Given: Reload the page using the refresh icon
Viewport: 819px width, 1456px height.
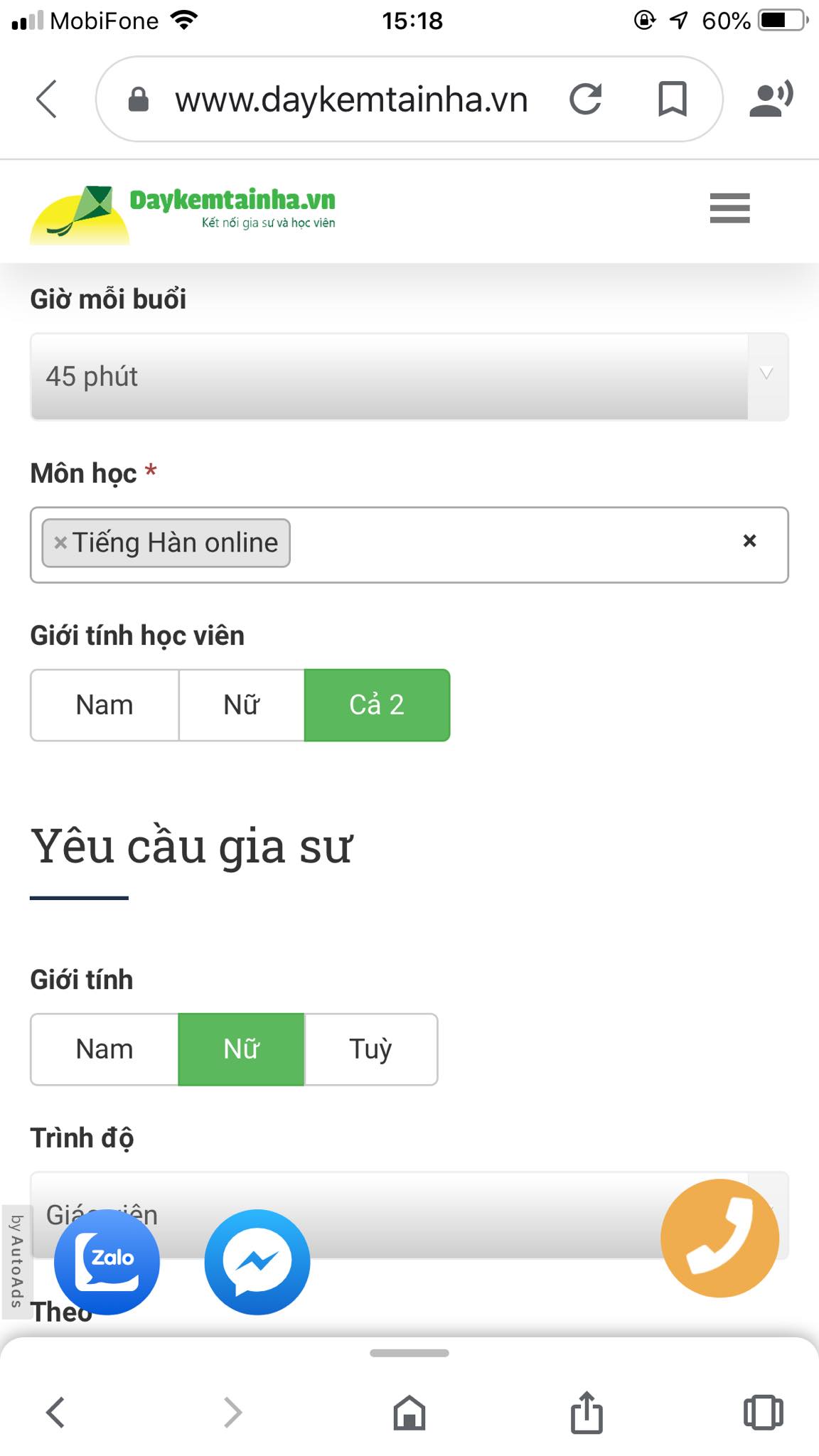Looking at the screenshot, I should (x=586, y=99).
